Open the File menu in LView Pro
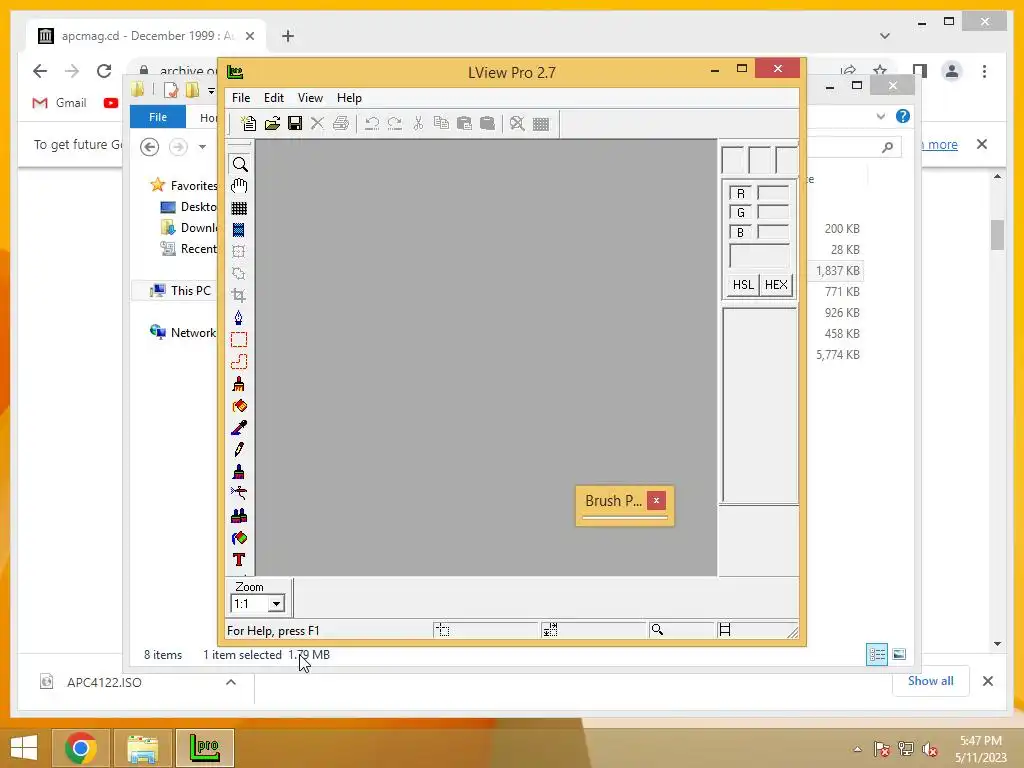 [x=241, y=98]
